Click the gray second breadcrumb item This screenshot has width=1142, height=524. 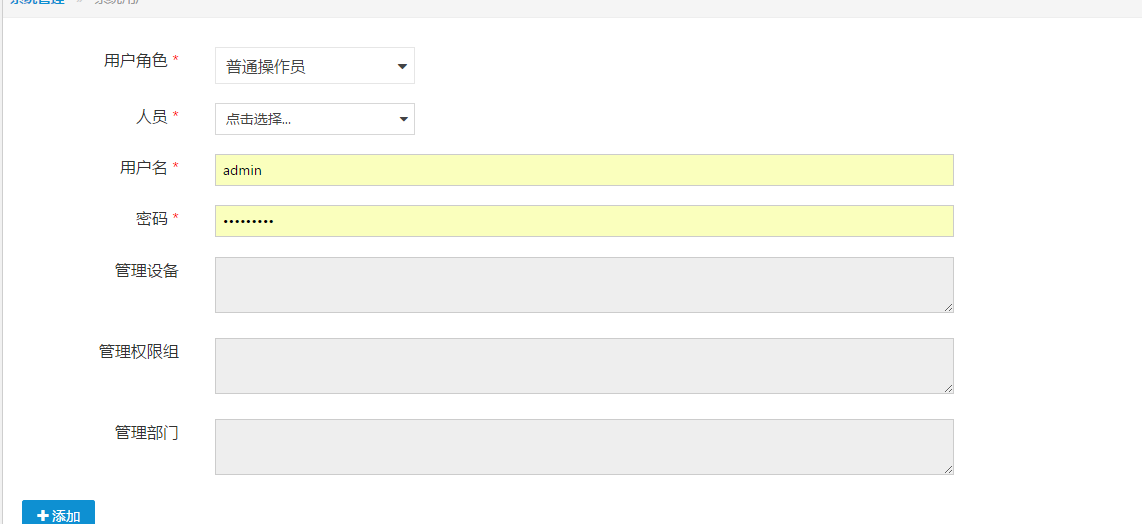(118, 2)
